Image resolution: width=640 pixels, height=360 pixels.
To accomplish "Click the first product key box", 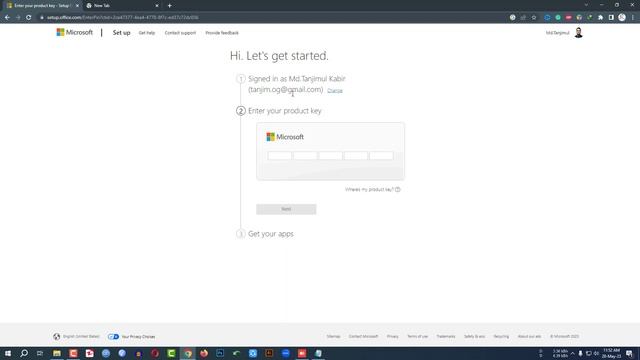I will (x=280, y=156).
